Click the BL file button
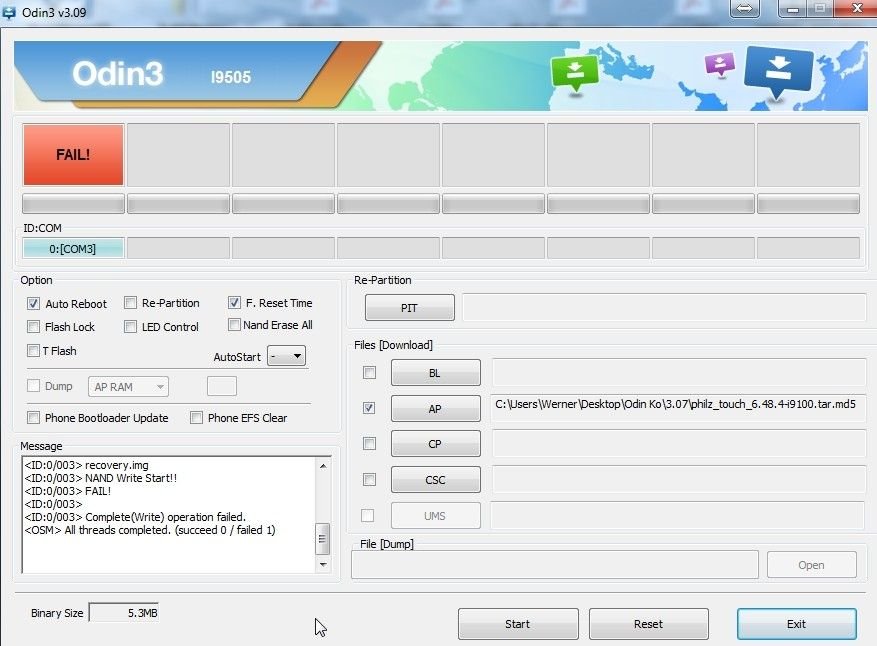 click(x=435, y=372)
